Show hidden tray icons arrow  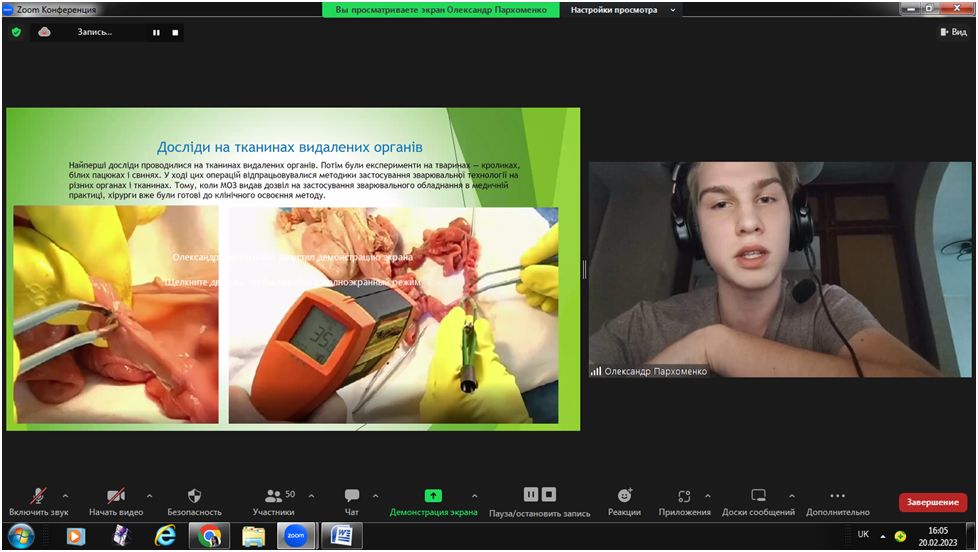[x=883, y=536]
